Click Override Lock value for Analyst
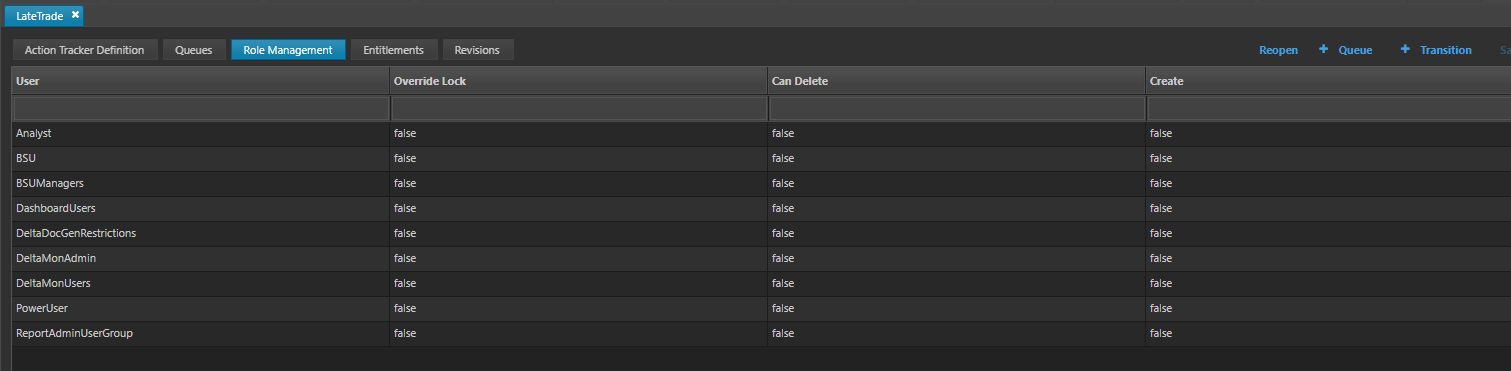The image size is (1511, 371). 405,133
